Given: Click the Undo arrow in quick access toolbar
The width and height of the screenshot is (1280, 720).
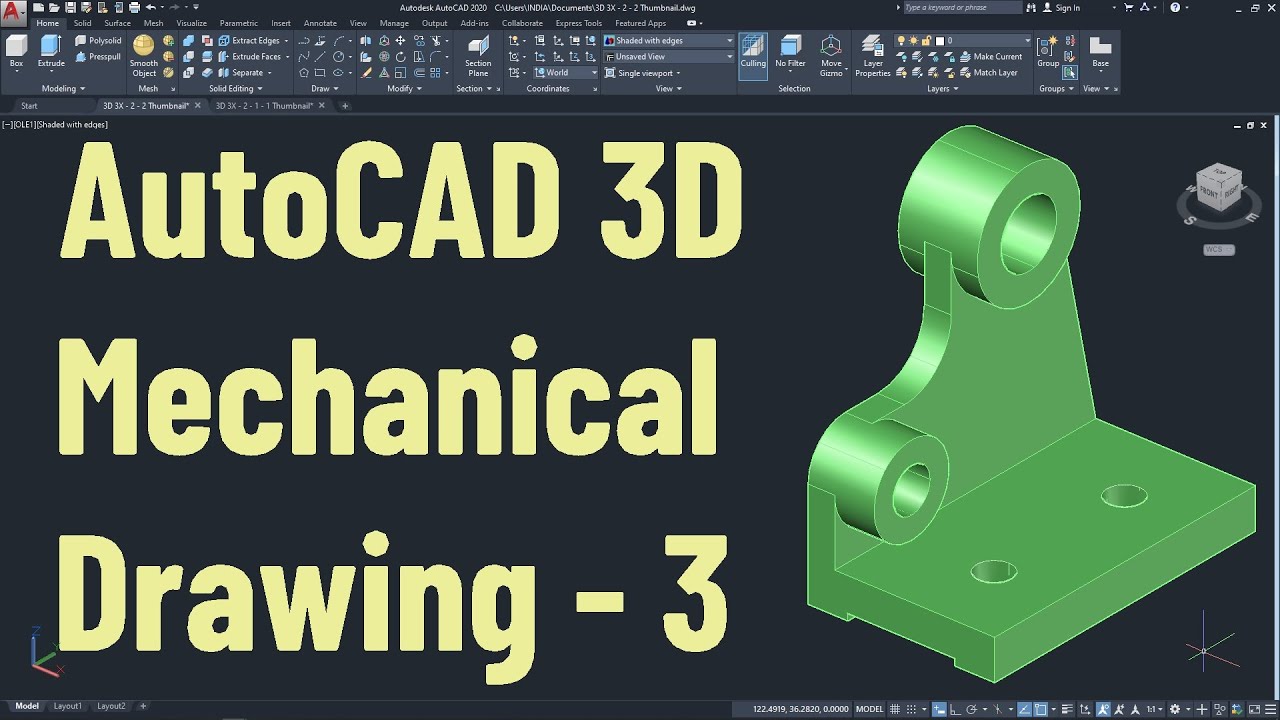Looking at the screenshot, I should [x=151, y=7].
